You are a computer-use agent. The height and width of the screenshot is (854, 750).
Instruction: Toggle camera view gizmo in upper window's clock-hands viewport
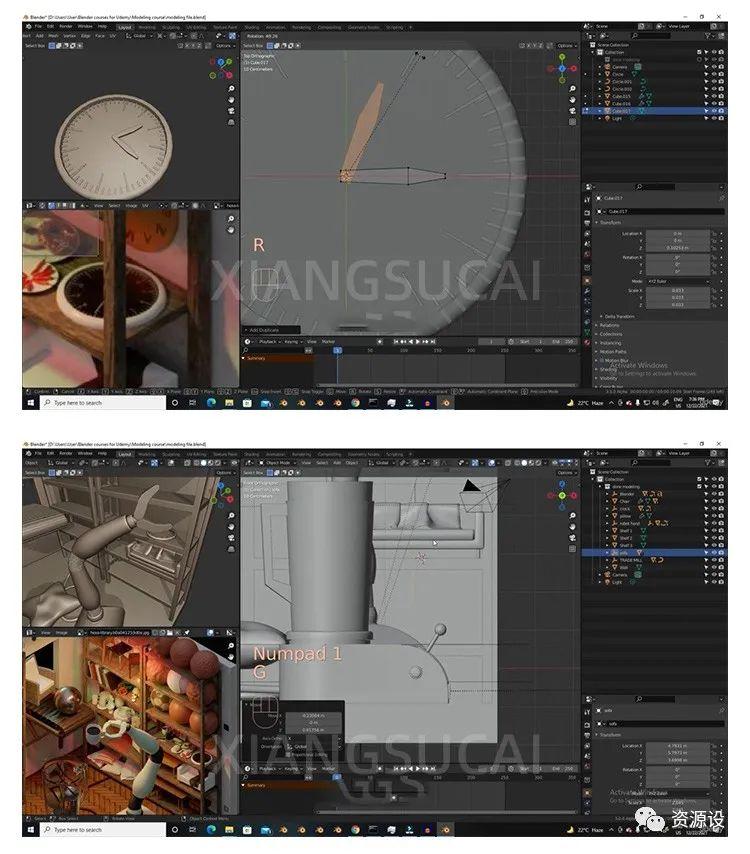click(572, 111)
